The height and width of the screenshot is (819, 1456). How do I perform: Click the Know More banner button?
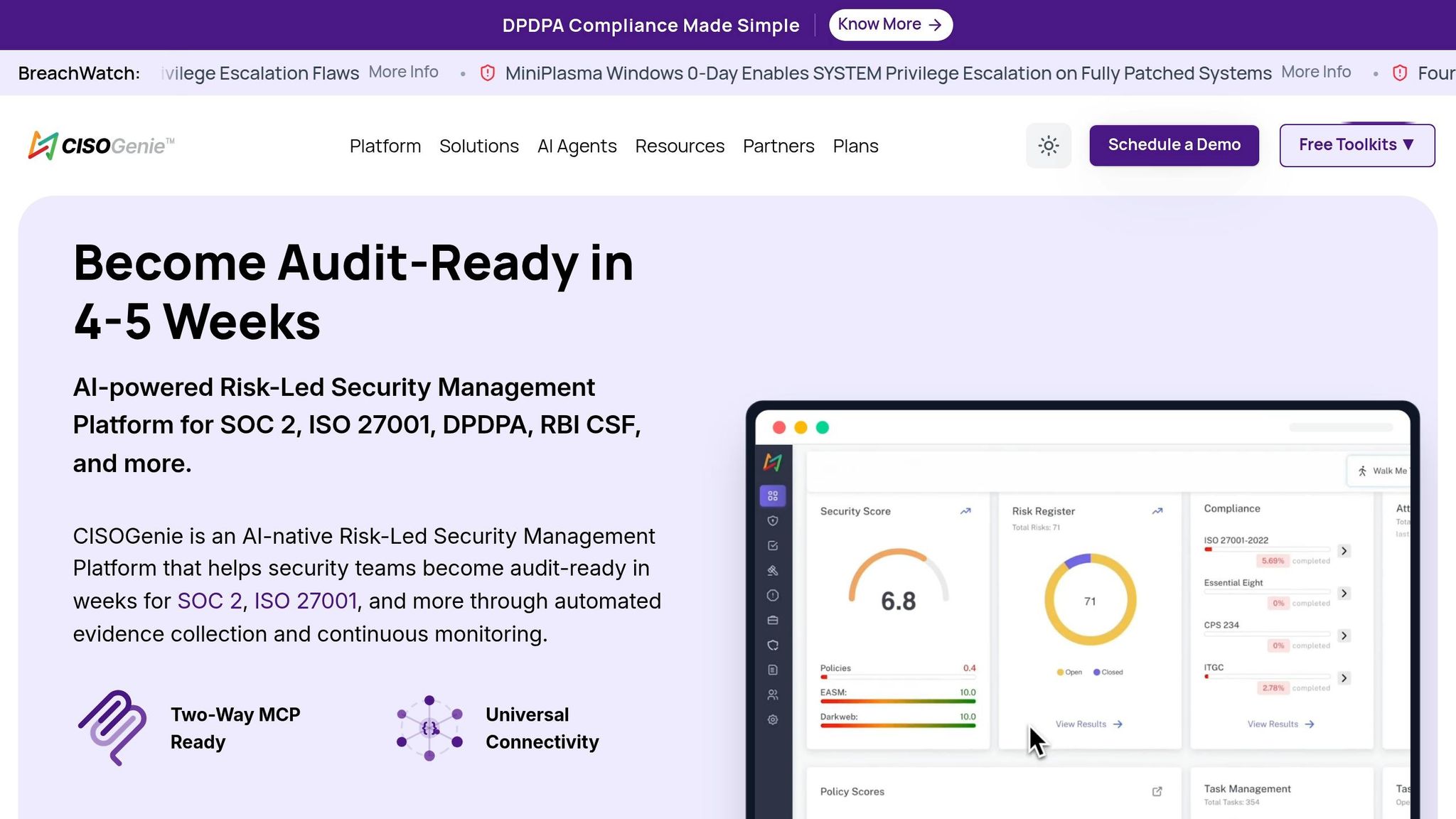[x=890, y=25]
